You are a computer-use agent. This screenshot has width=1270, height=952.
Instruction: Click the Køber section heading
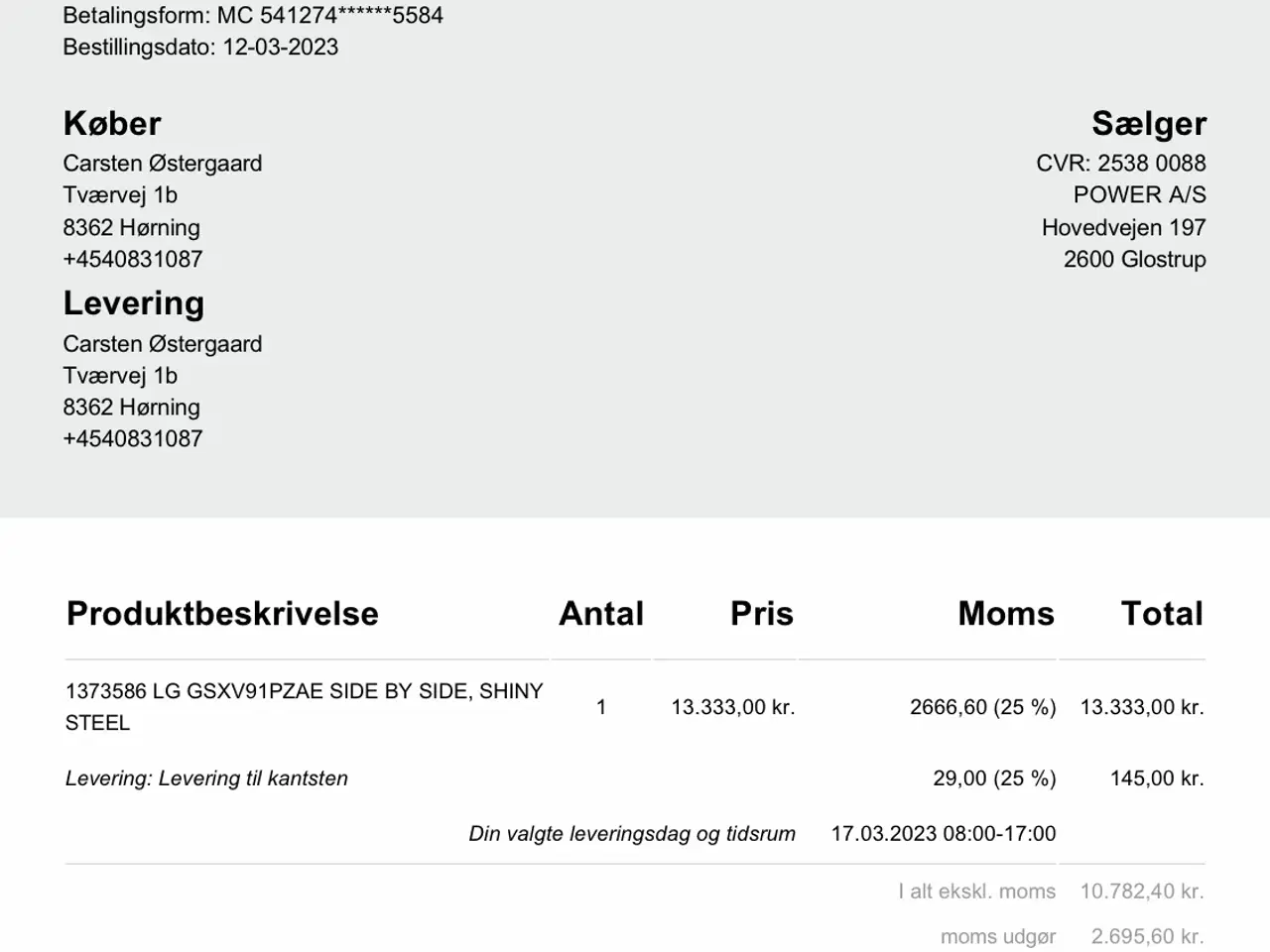112,124
